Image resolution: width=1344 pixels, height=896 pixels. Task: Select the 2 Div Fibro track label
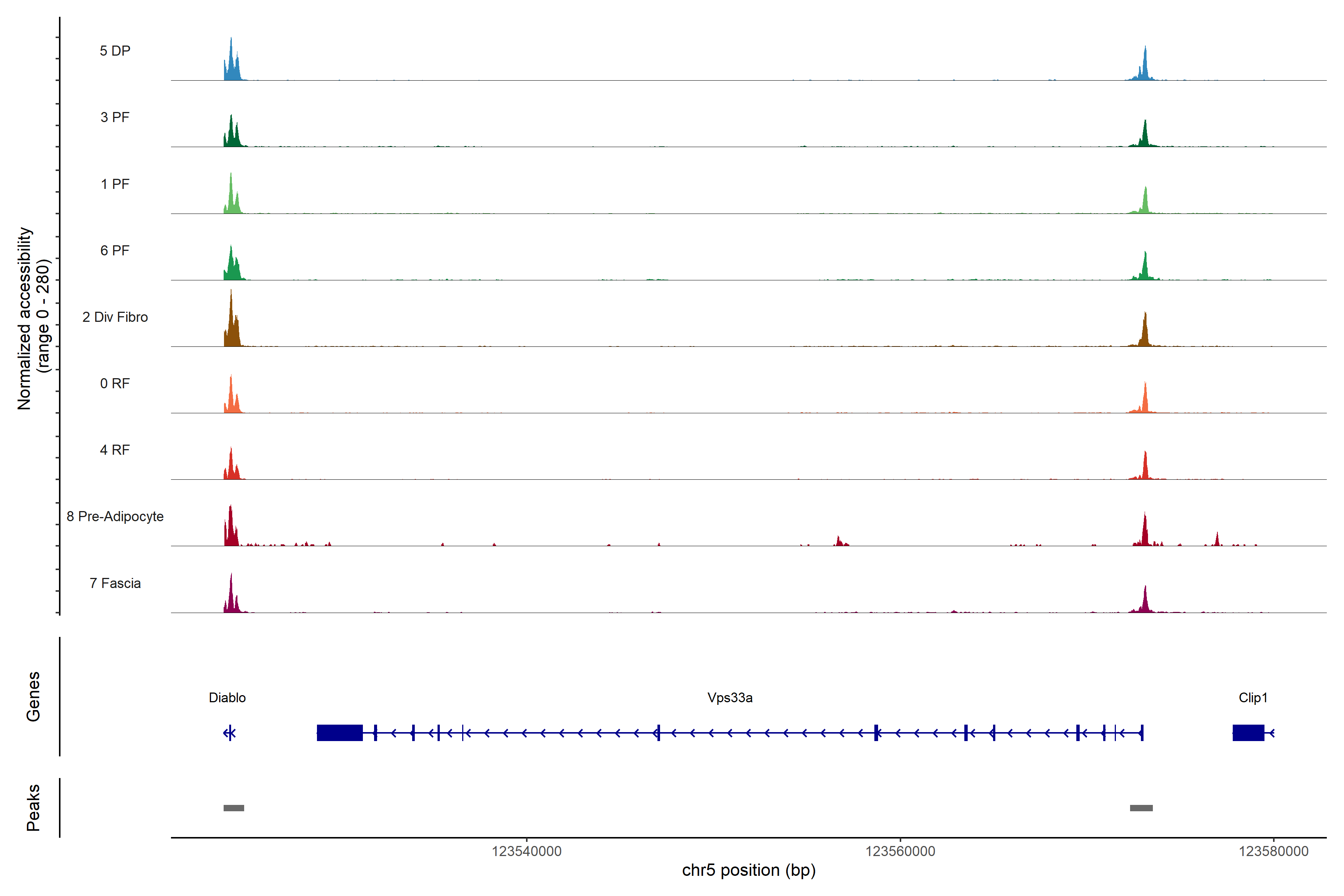pyautogui.click(x=115, y=317)
